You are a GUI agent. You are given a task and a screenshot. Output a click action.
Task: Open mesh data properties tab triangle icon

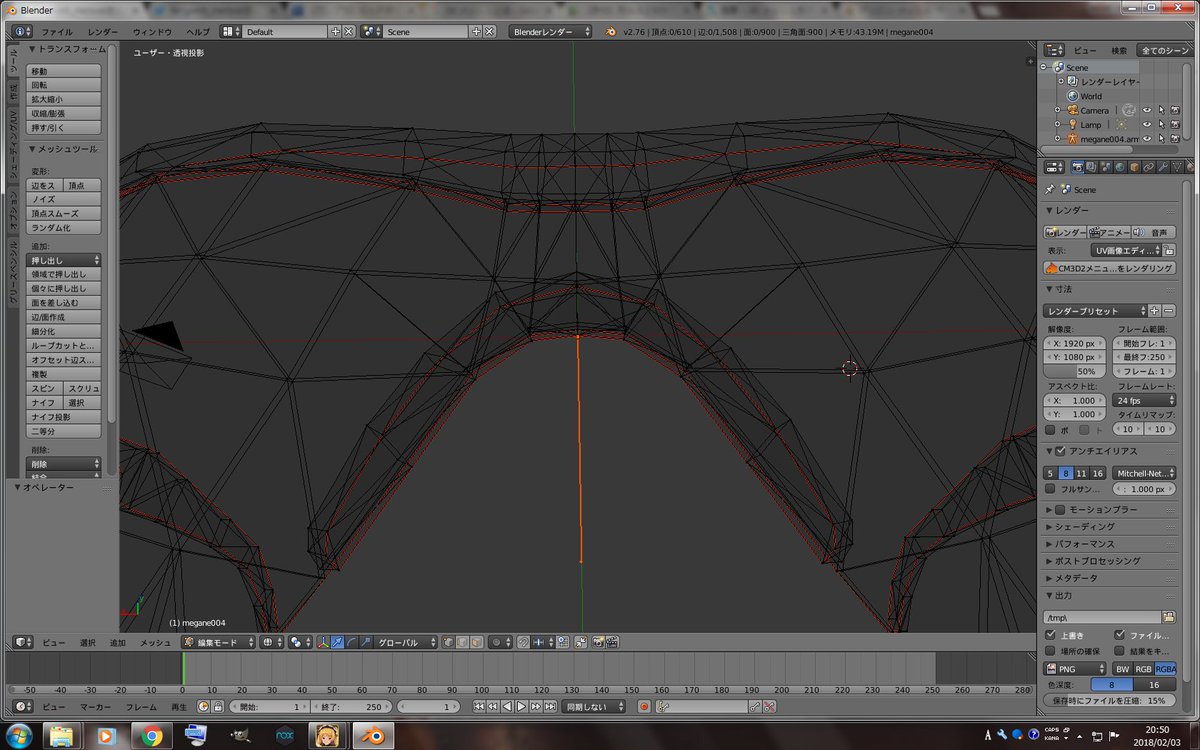click(x=1176, y=167)
